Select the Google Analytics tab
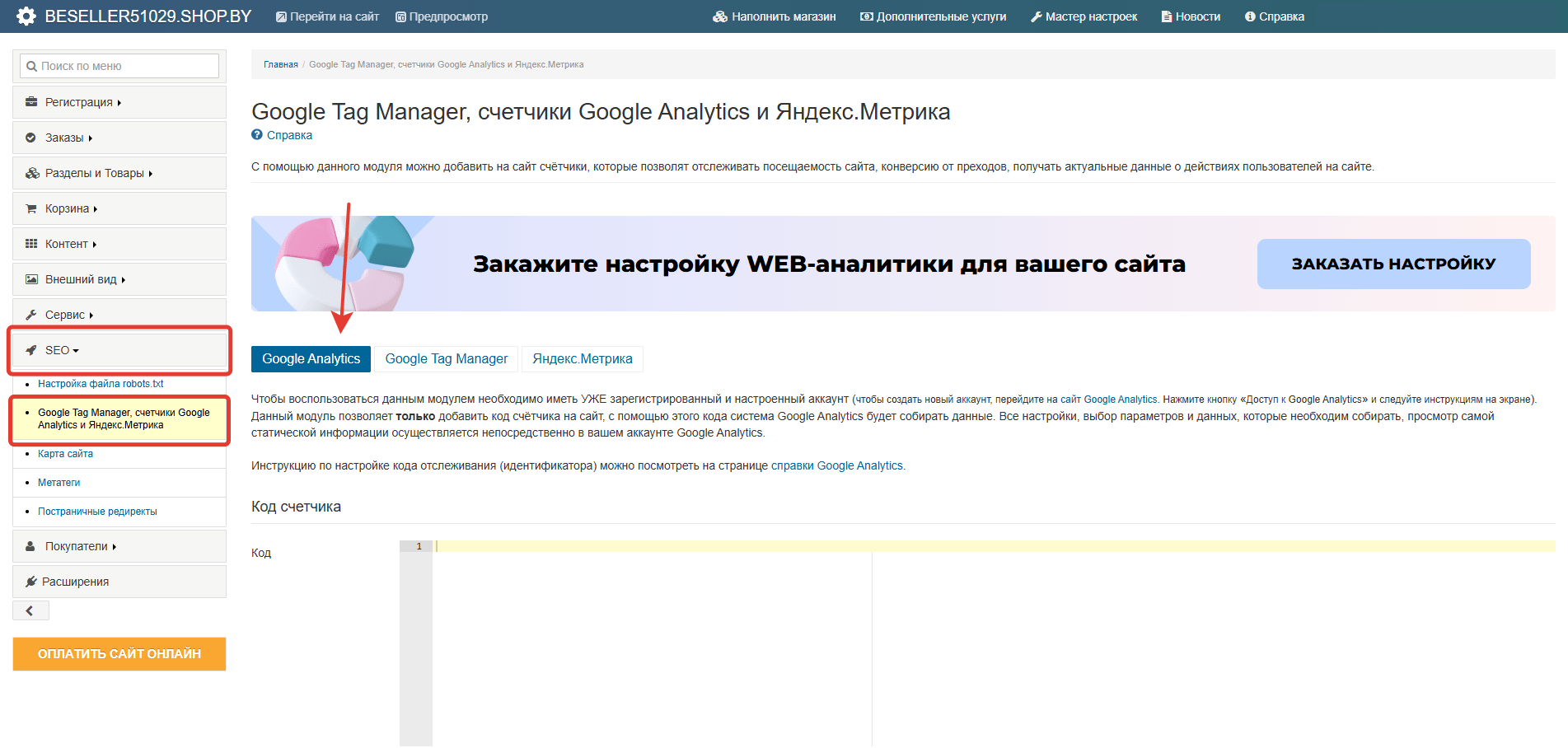Viewport: 1568px width, 748px height. (311, 359)
